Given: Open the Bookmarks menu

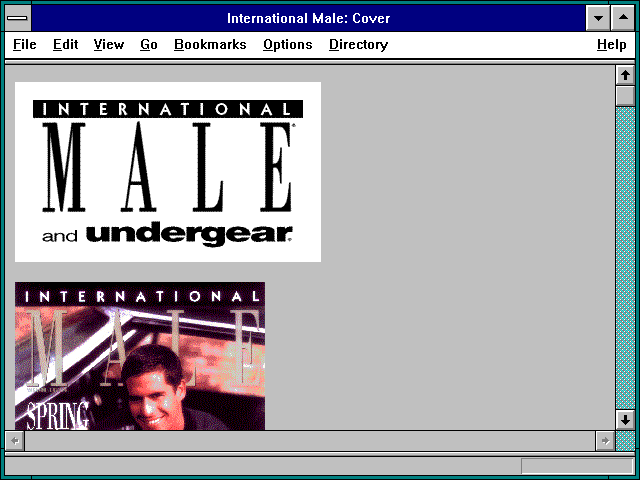Looking at the screenshot, I should [x=210, y=44].
